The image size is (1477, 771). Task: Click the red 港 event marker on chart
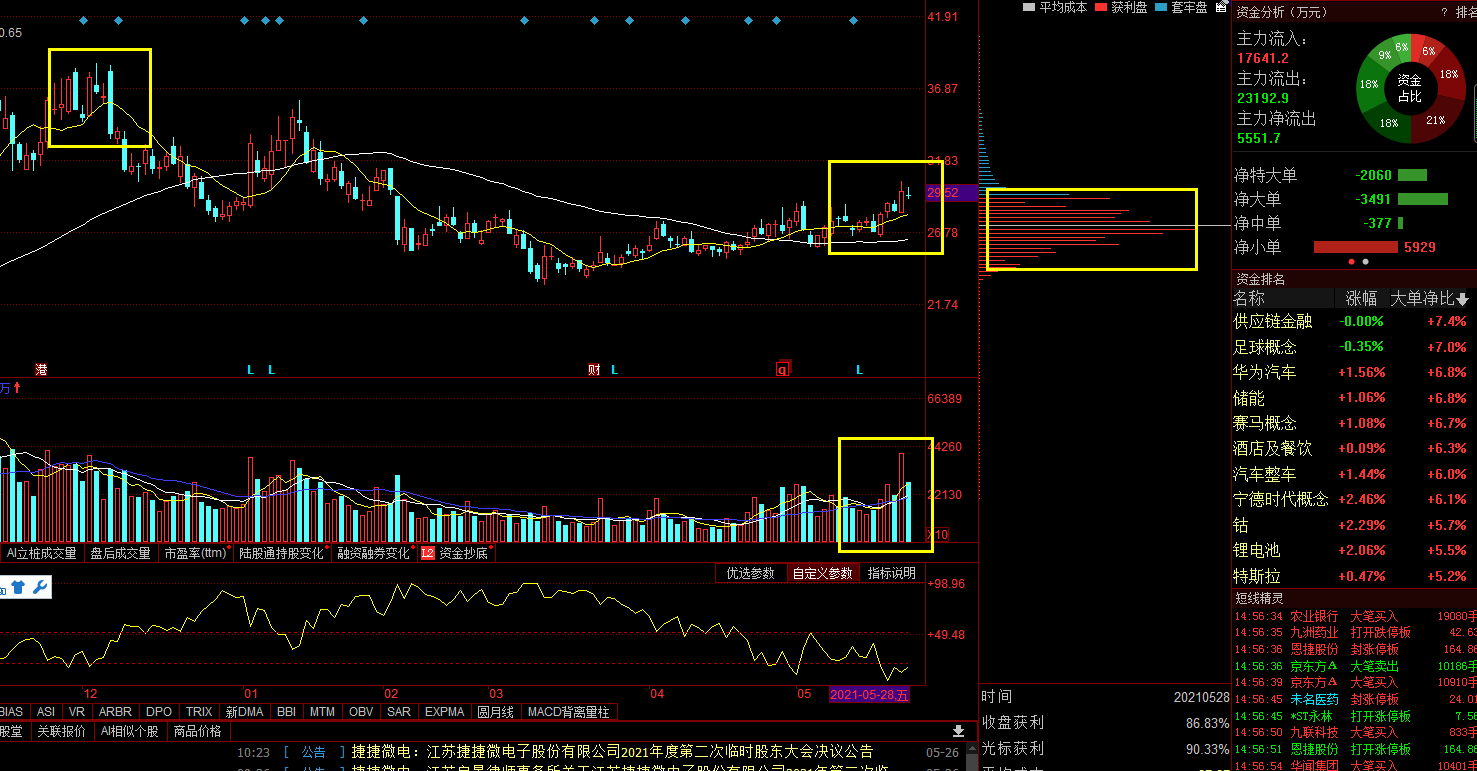point(41,369)
